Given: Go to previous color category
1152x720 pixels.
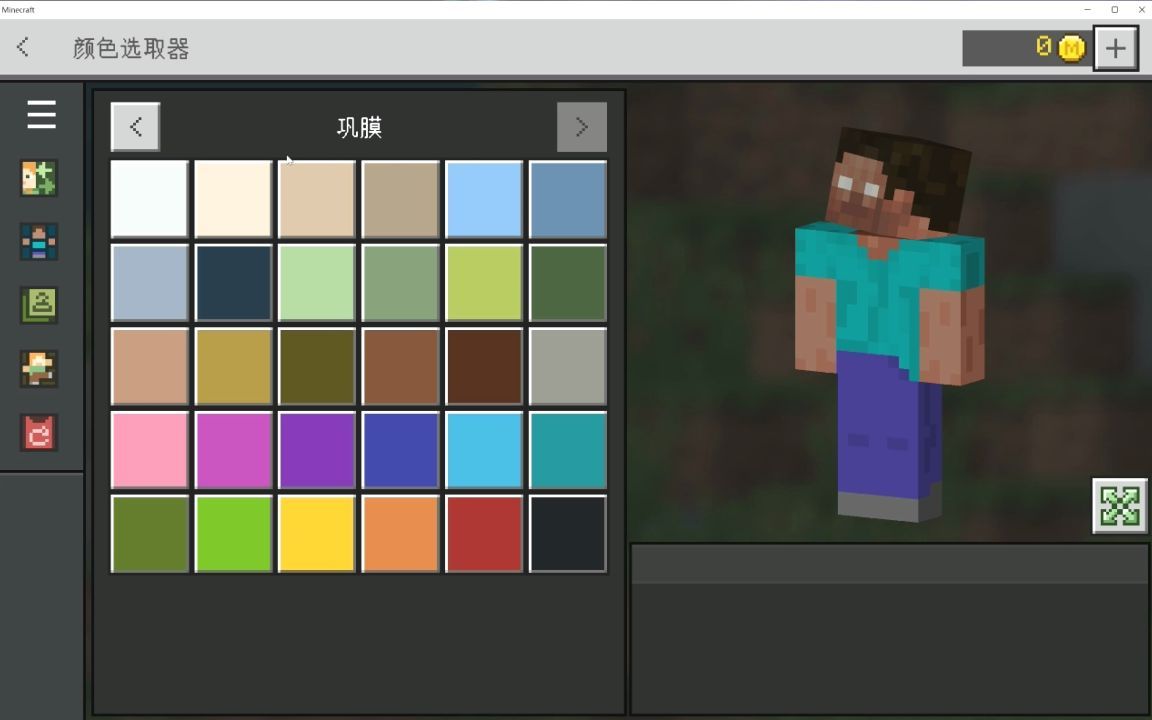Looking at the screenshot, I should (135, 126).
